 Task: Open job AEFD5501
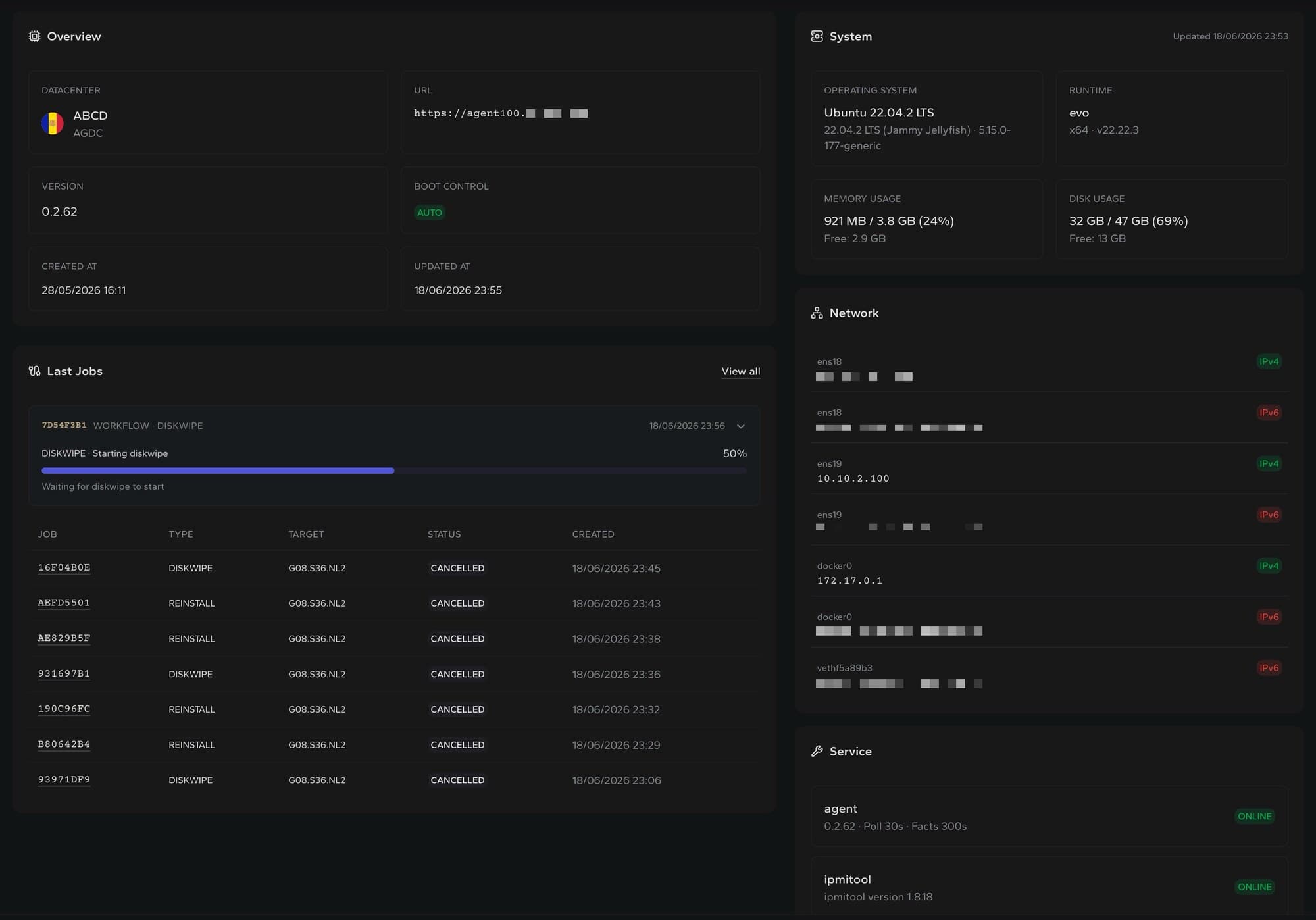point(64,603)
